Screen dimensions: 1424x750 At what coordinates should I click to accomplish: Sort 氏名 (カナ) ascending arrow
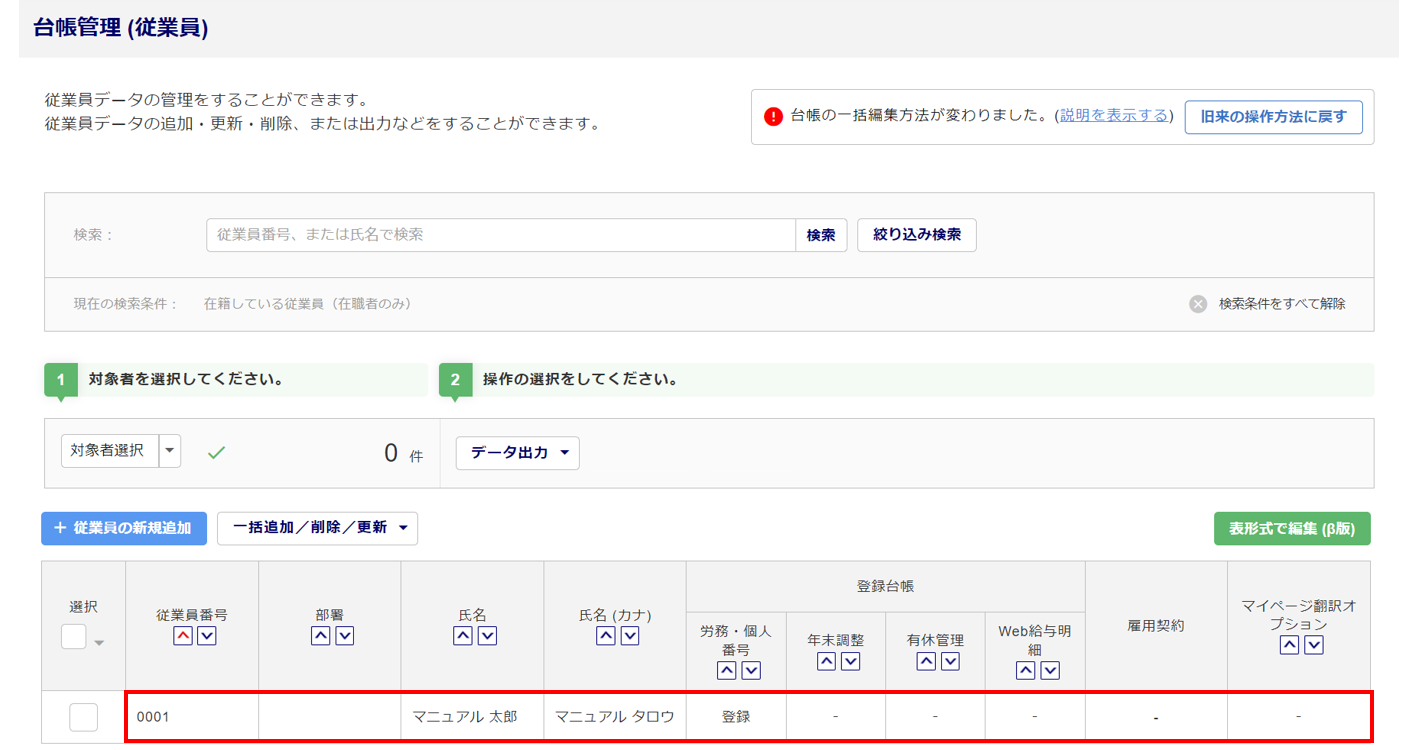tap(605, 636)
